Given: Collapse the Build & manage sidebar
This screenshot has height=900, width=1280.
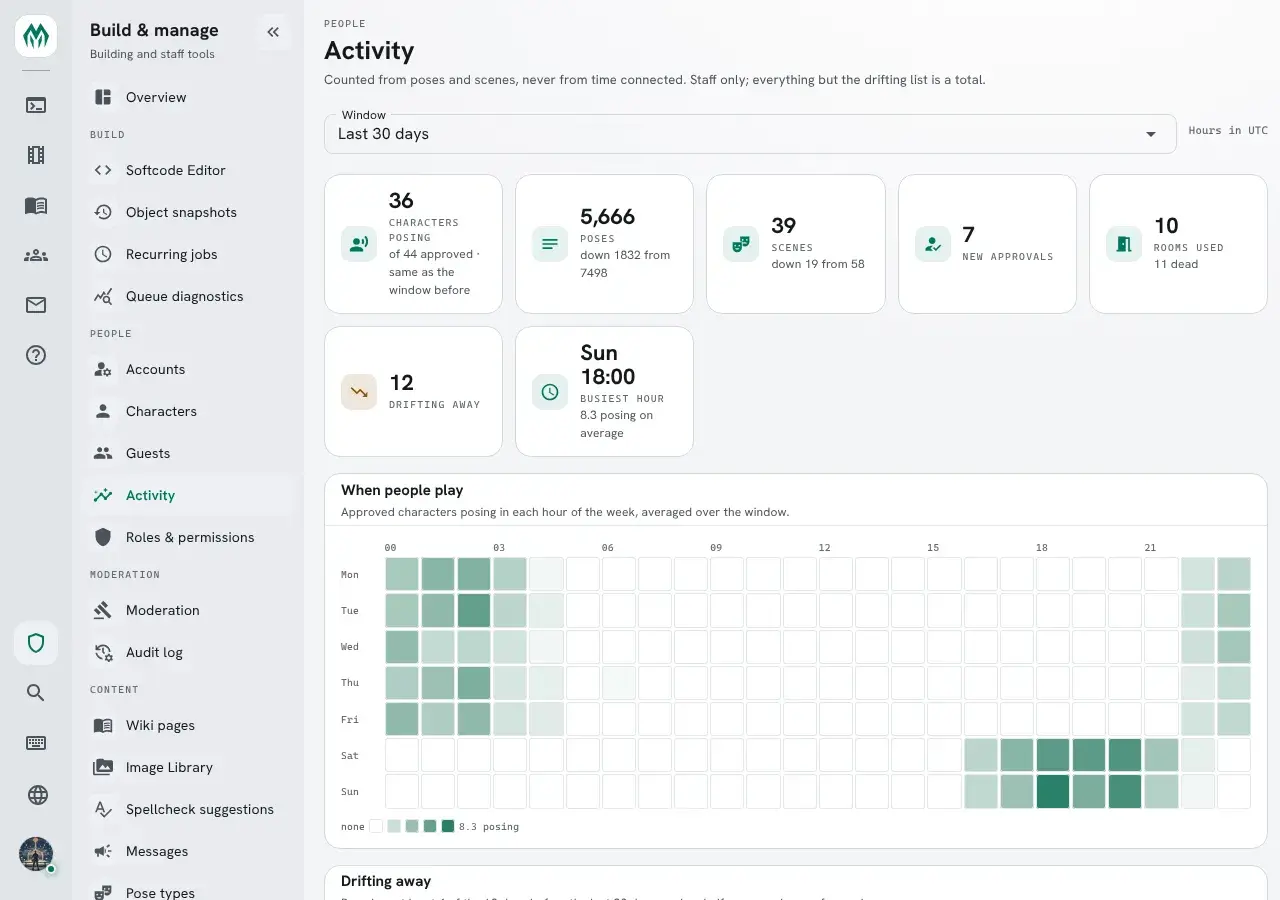Looking at the screenshot, I should 273,32.
